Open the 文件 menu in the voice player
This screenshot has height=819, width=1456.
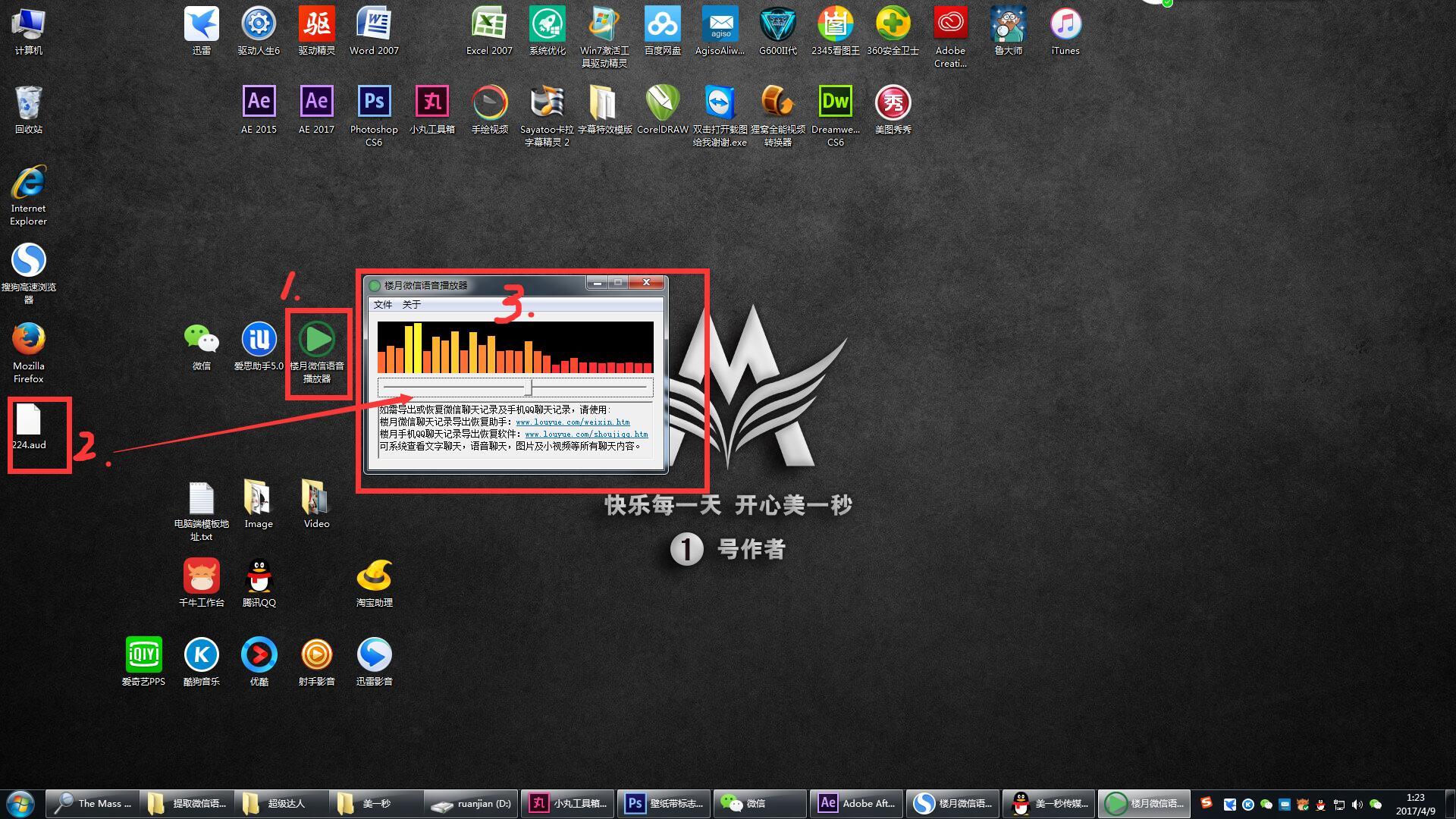click(383, 304)
